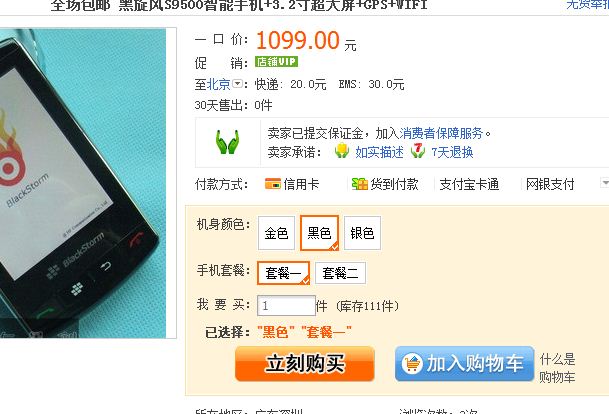
Task: Click the 7-day return icon beside 7天退换
Action: tap(418, 151)
